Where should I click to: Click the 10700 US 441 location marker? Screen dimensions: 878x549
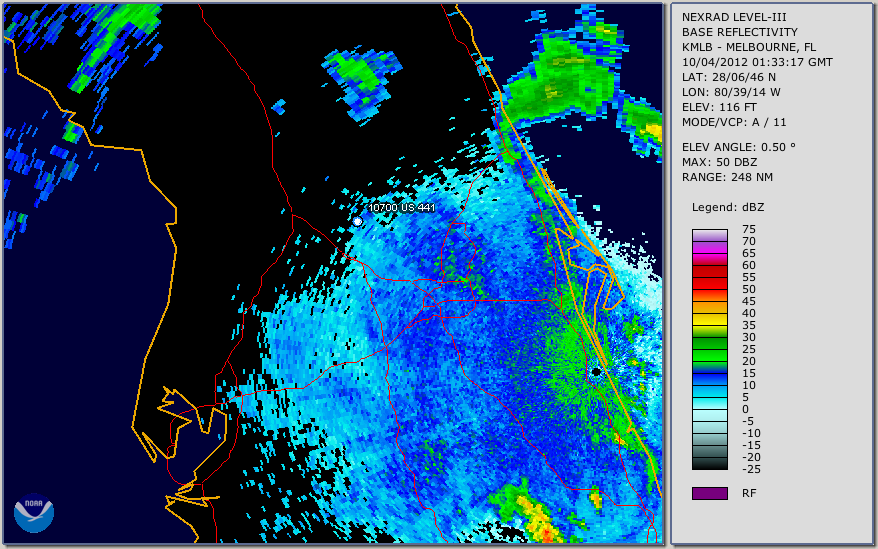coord(357,222)
